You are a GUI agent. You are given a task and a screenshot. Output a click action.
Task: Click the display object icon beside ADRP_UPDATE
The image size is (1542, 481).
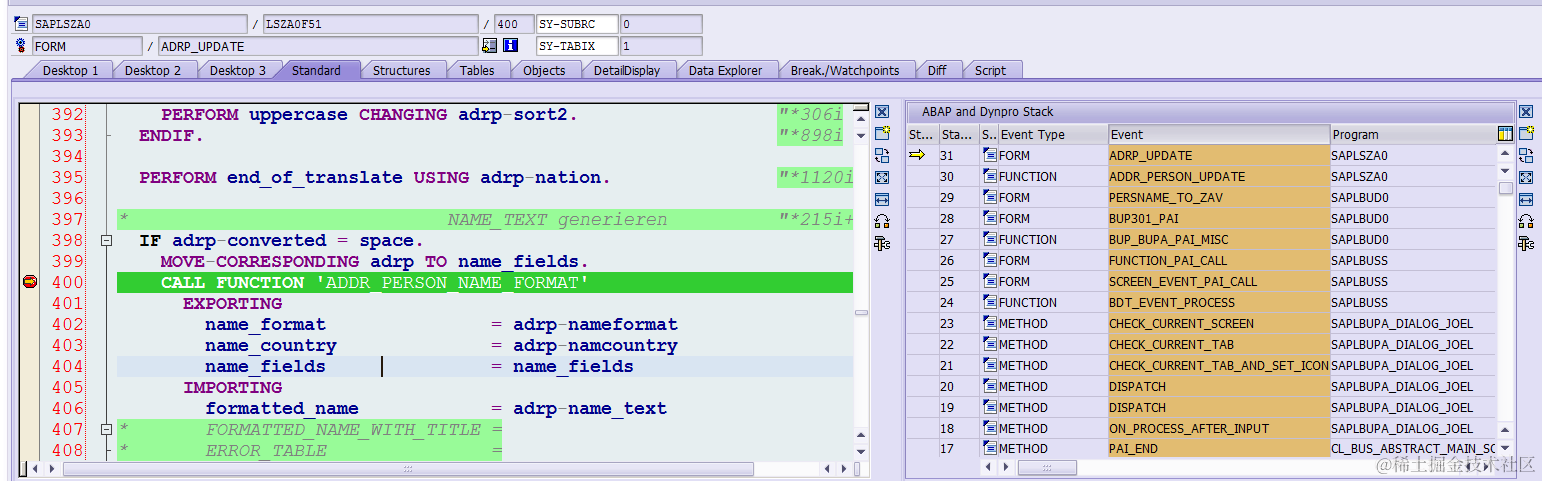point(489,45)
